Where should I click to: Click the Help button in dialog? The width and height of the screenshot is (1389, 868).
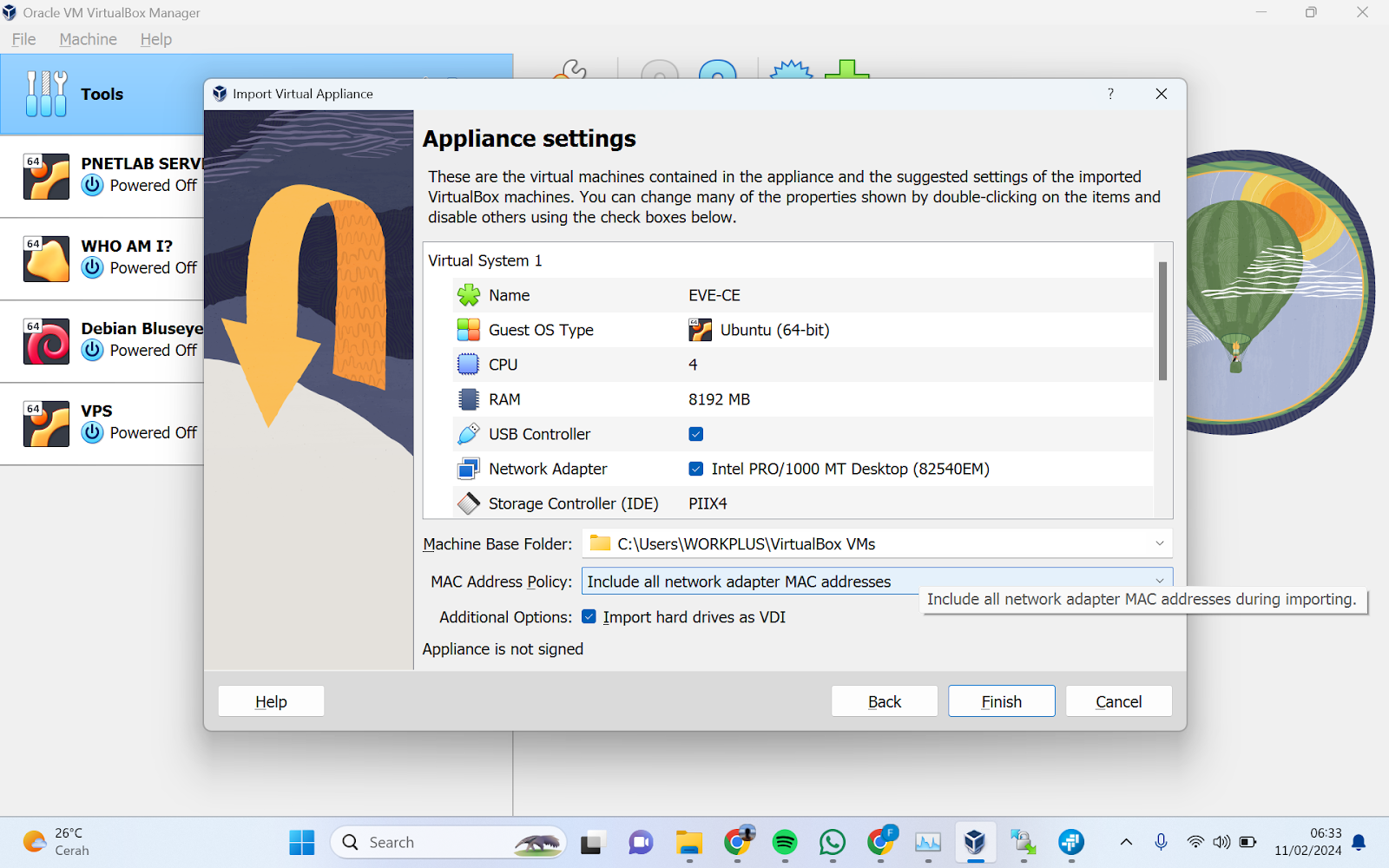click(271, 701)
